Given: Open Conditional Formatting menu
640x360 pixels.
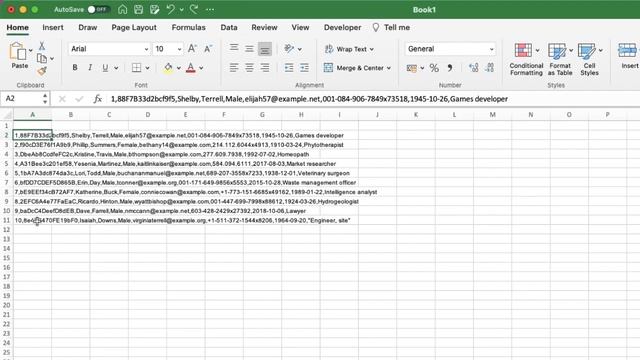Looking at the screenshot, I should (x=526, y=59).
